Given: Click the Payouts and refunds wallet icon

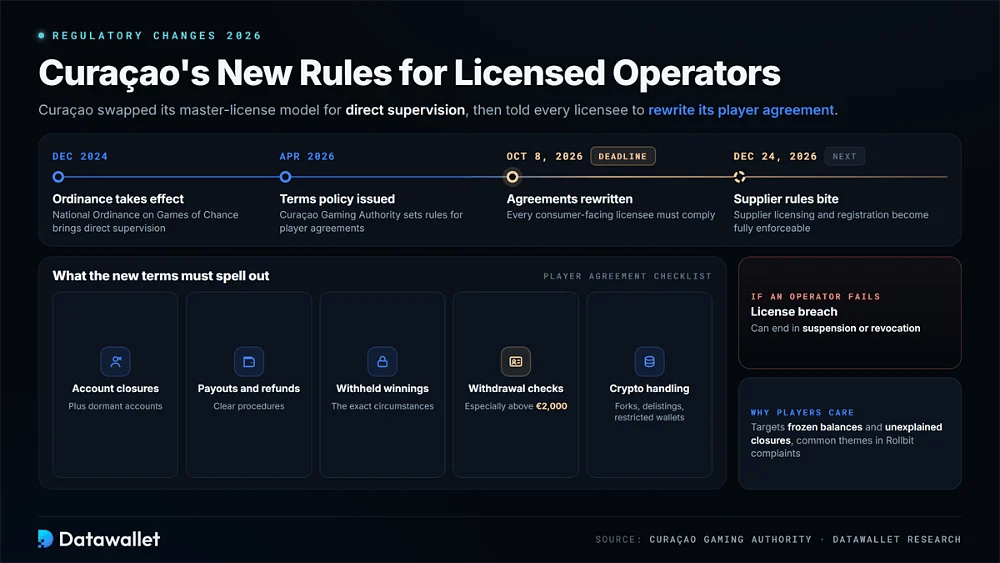Looking at the screenshot, I should 249,362.
